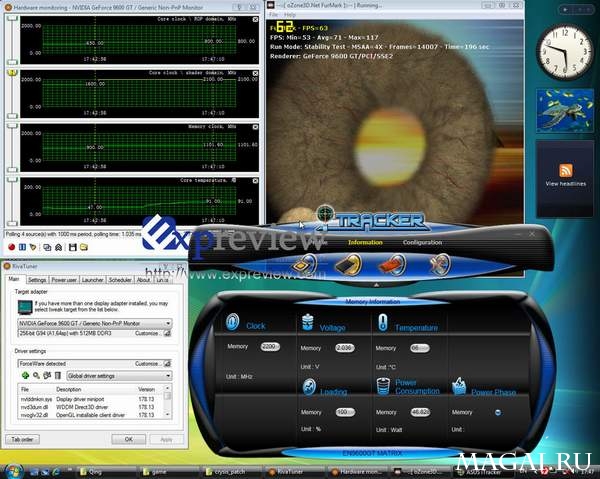Click the Clock section icon in Memory Information
The width and height of the screenshot is (600, 479).
(x=232, y=322)
